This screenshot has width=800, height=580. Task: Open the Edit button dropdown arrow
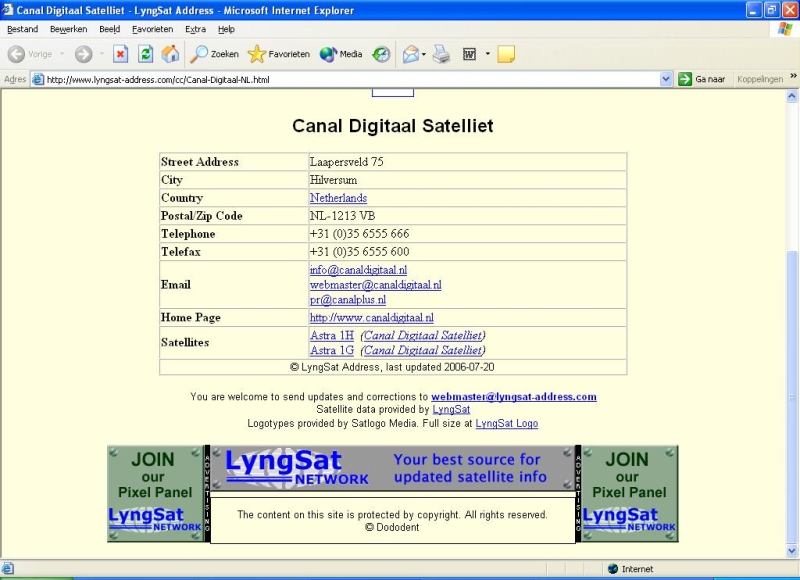click(x=487, y=54)
